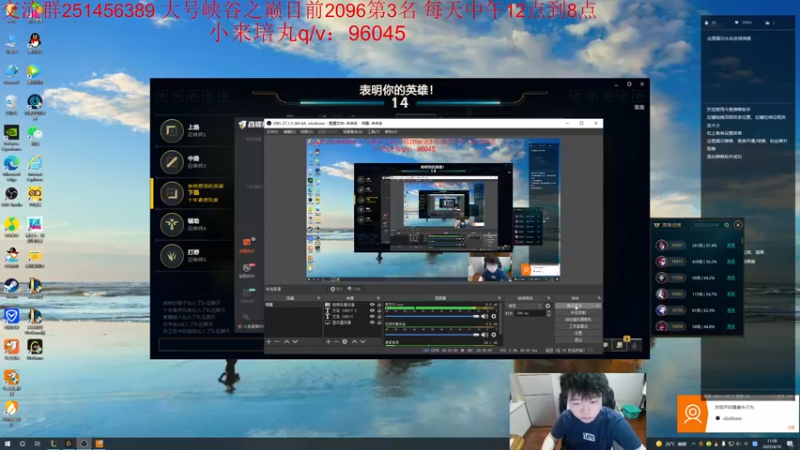Click the stop streaming button in OBS controls
This screenshot has height=450, width=800.
[574, 306]
